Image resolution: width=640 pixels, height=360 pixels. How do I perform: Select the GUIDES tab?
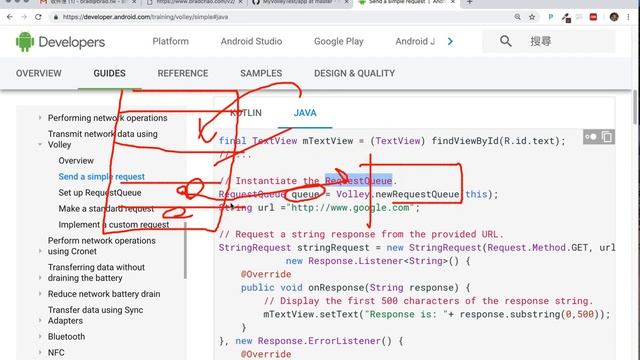[109, 73]
